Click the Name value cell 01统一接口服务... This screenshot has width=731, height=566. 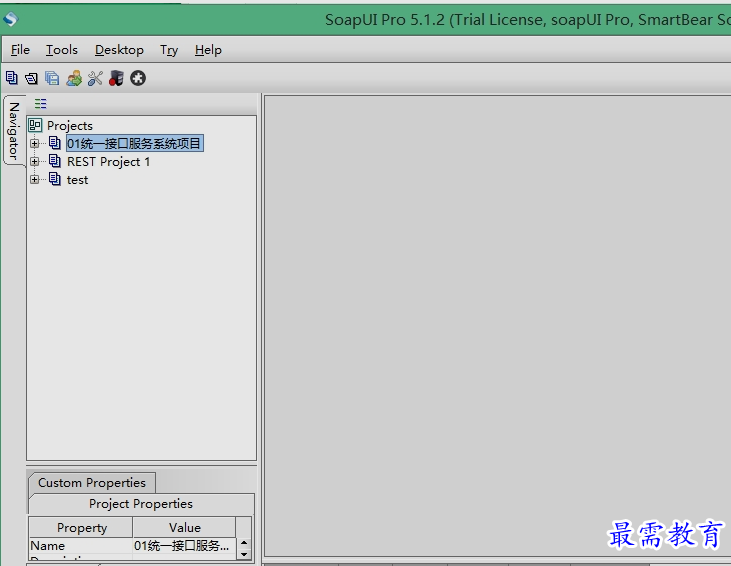click(185, 545)
